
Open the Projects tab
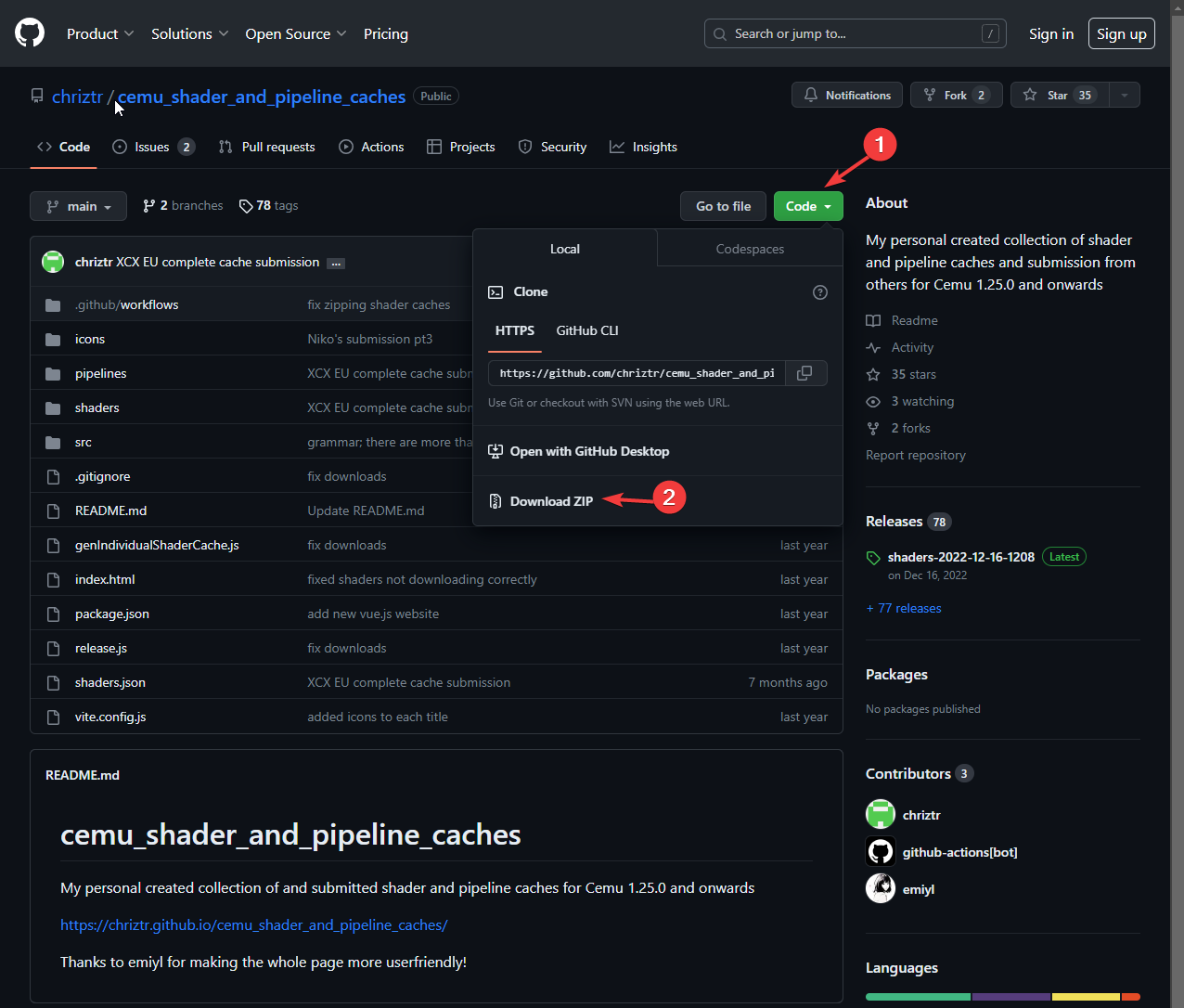[461, 147]
